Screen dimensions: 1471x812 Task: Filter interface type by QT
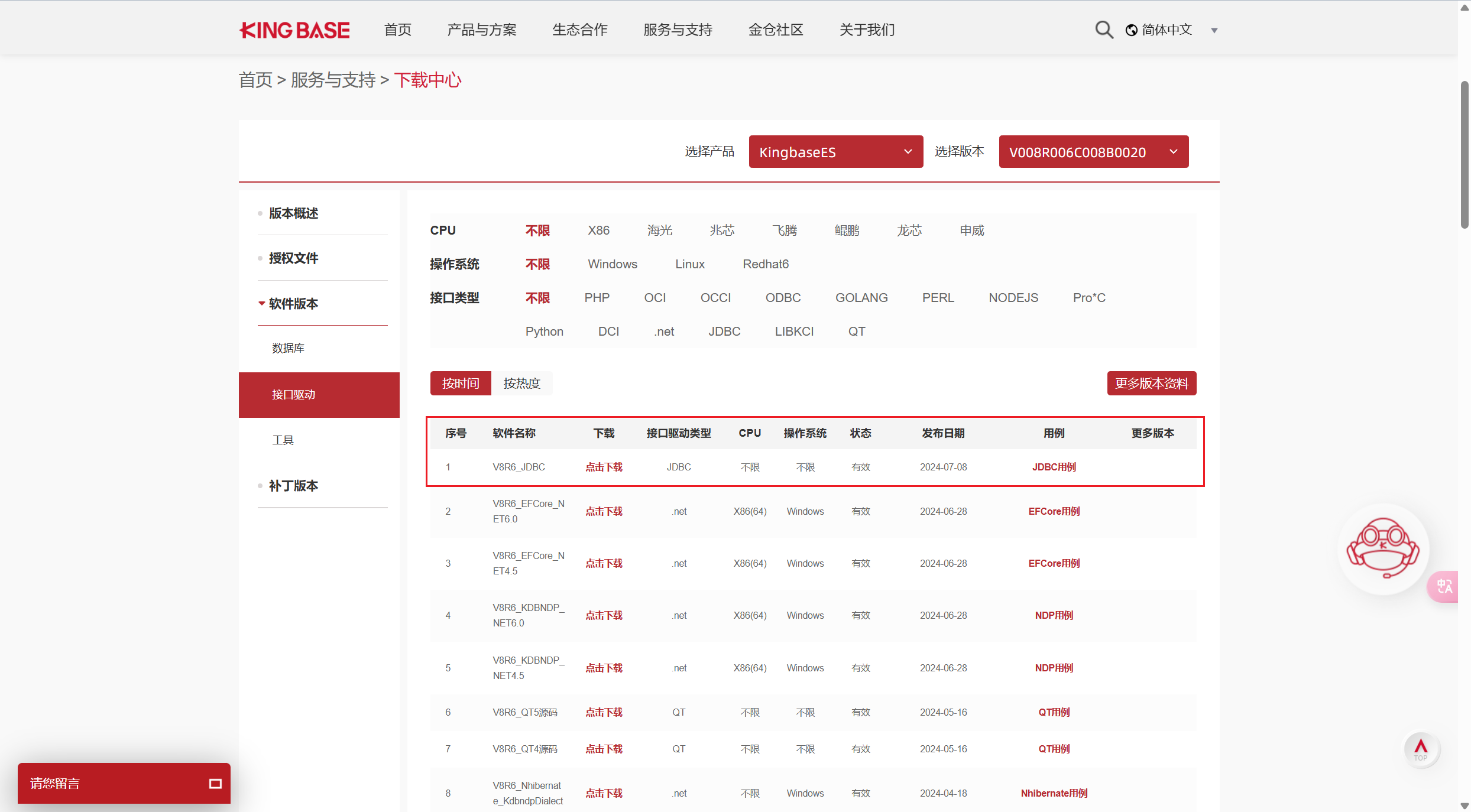[857, 332]
